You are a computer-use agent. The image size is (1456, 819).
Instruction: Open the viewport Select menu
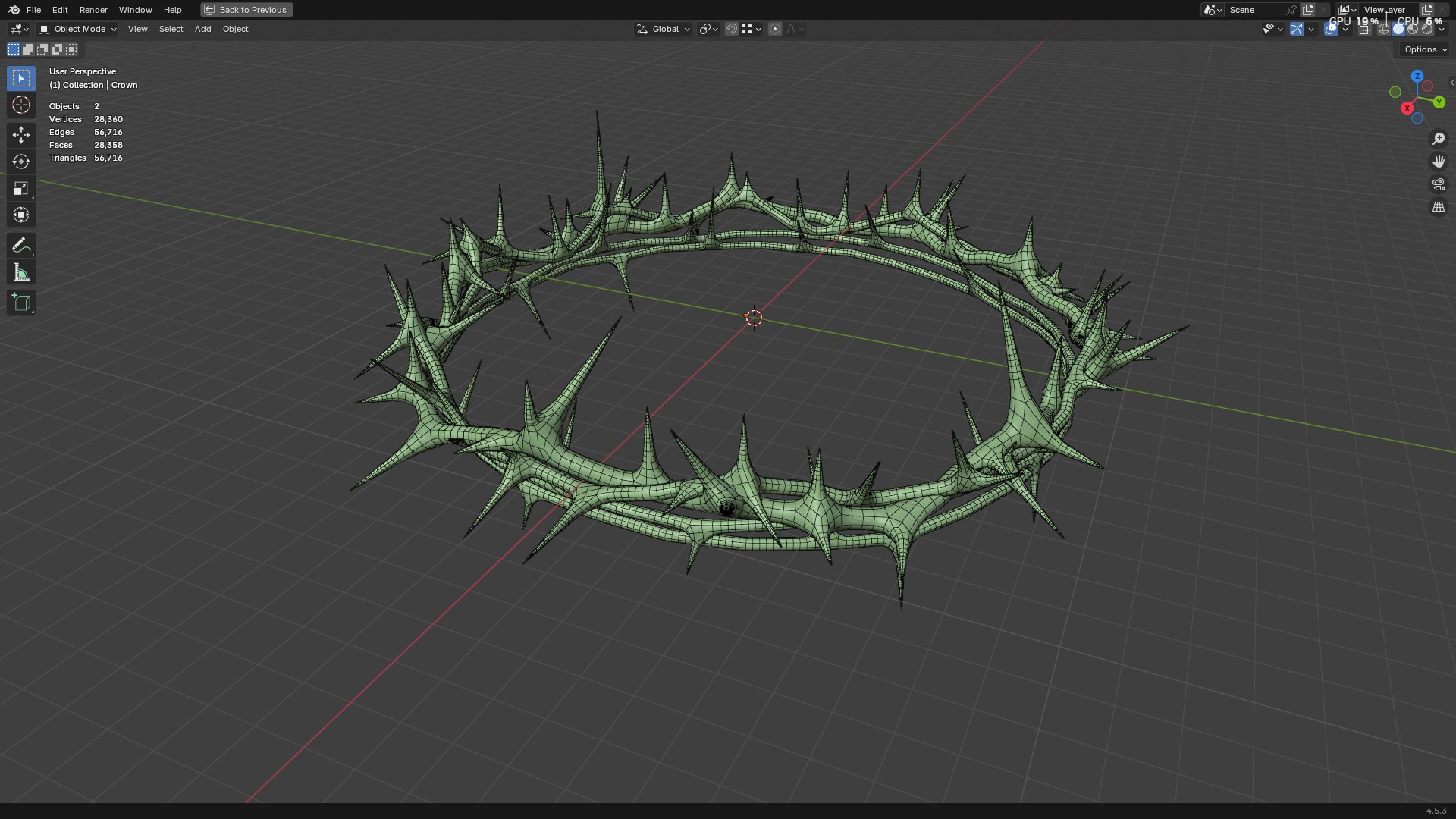(171, 29)
